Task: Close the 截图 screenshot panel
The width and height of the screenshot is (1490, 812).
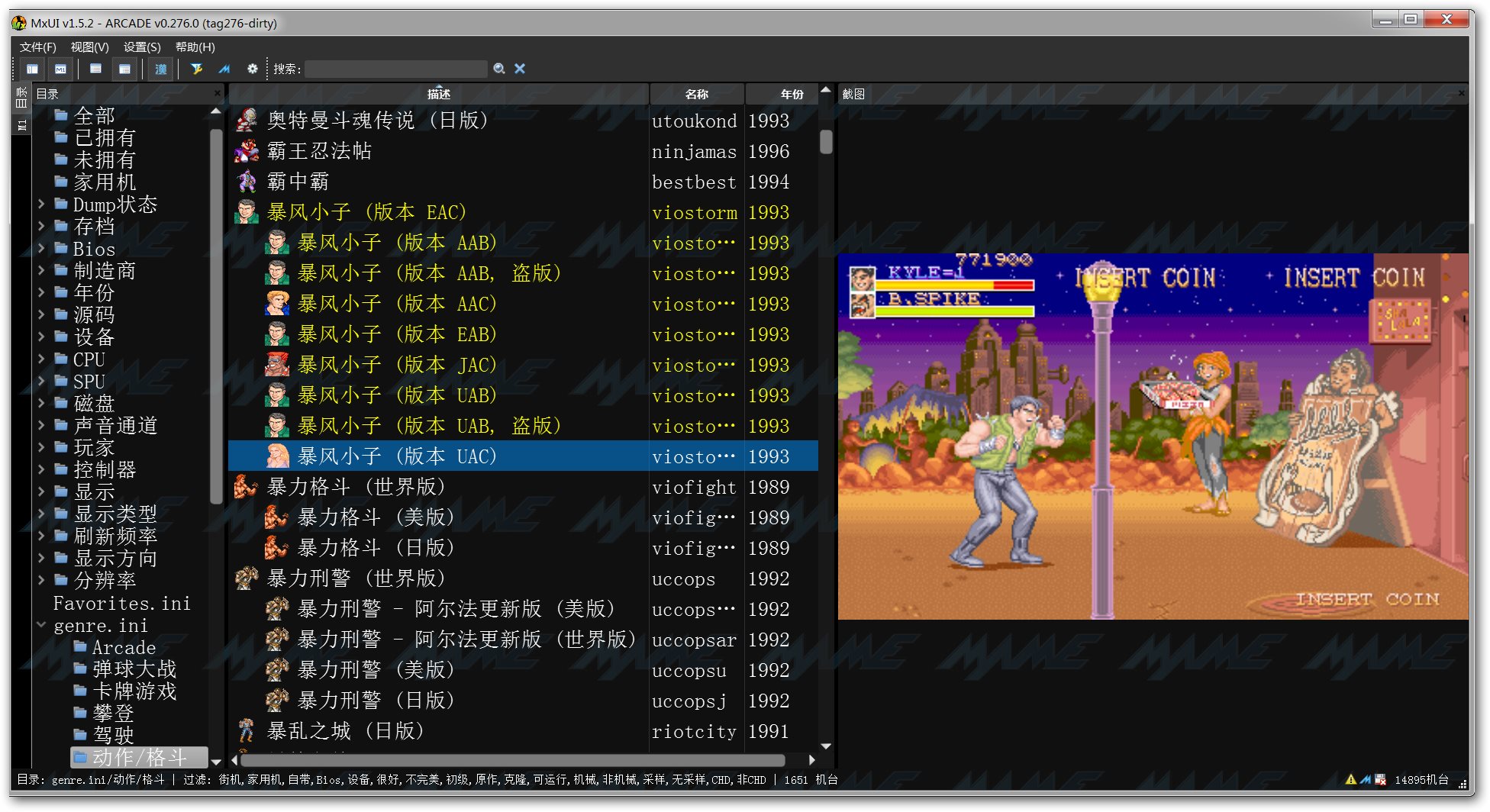Action: point(1462,93)
